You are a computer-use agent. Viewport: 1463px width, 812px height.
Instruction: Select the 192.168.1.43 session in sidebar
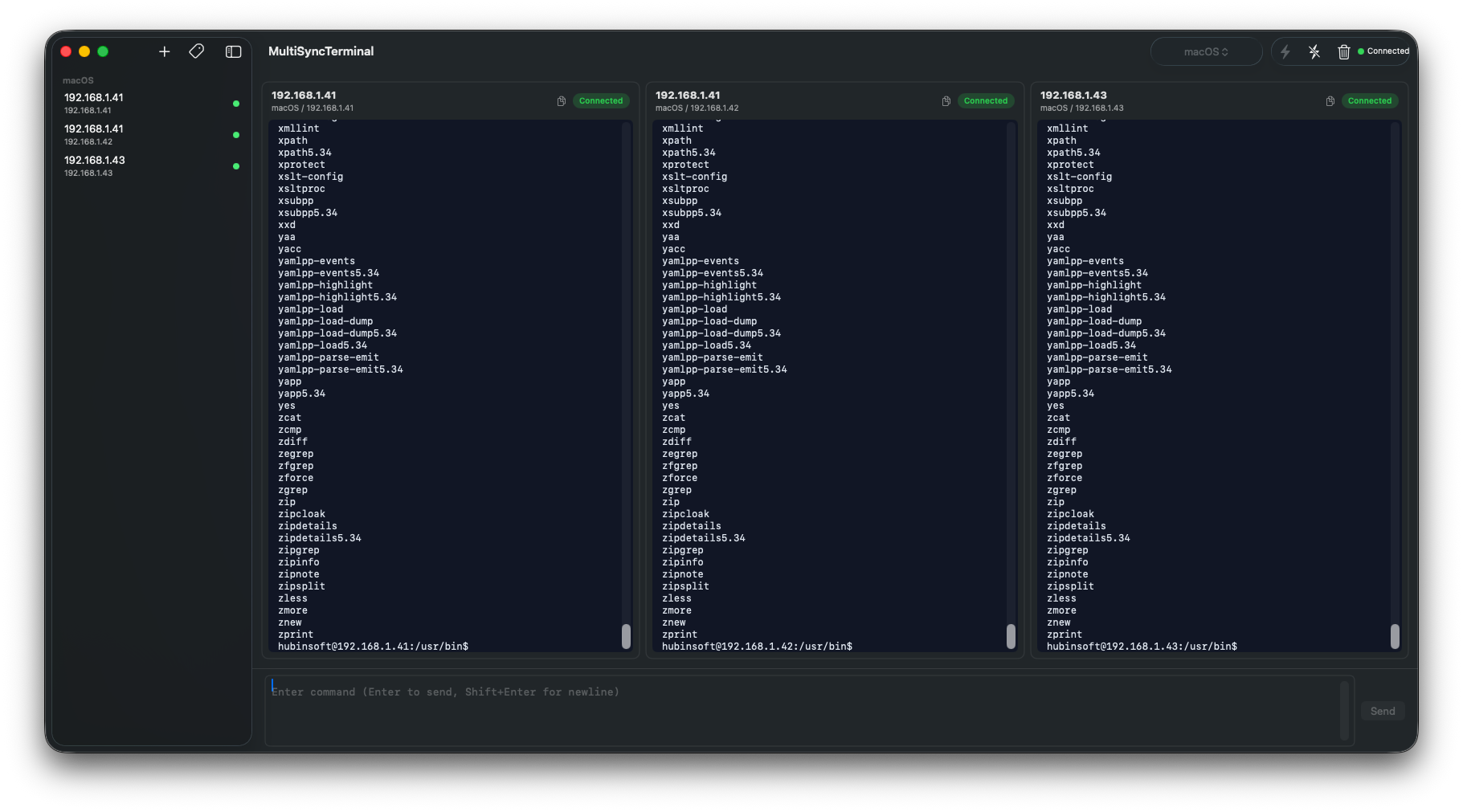click(121, 165)
